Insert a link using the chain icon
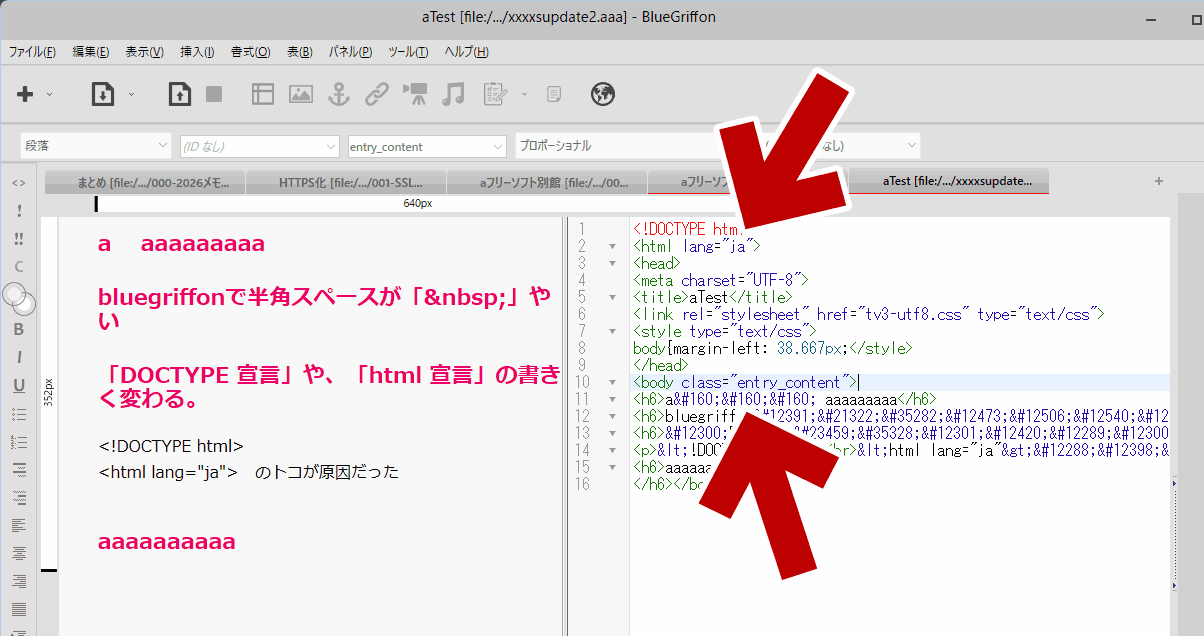This screenshot has height=636, width=1204. 377,94
